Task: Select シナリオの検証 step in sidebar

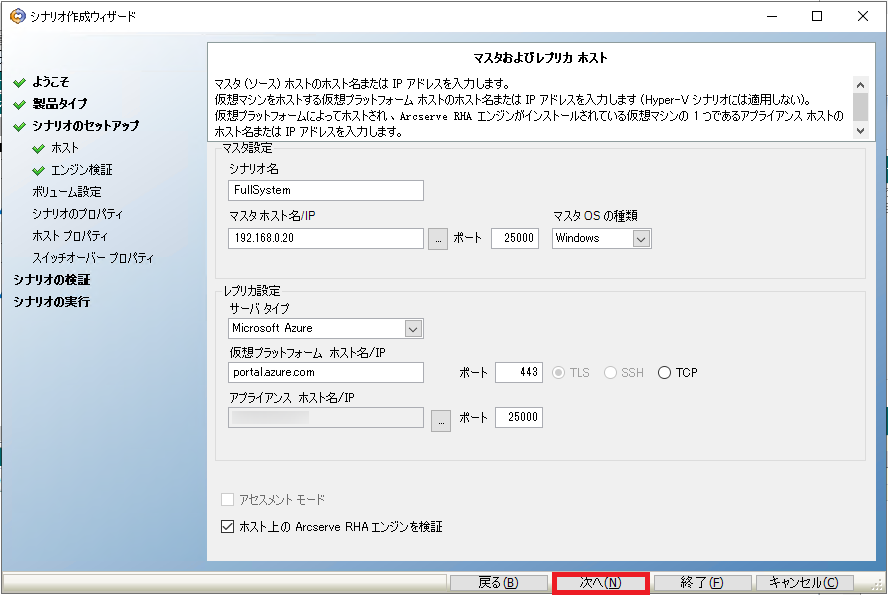Action: tap(52, 280)
